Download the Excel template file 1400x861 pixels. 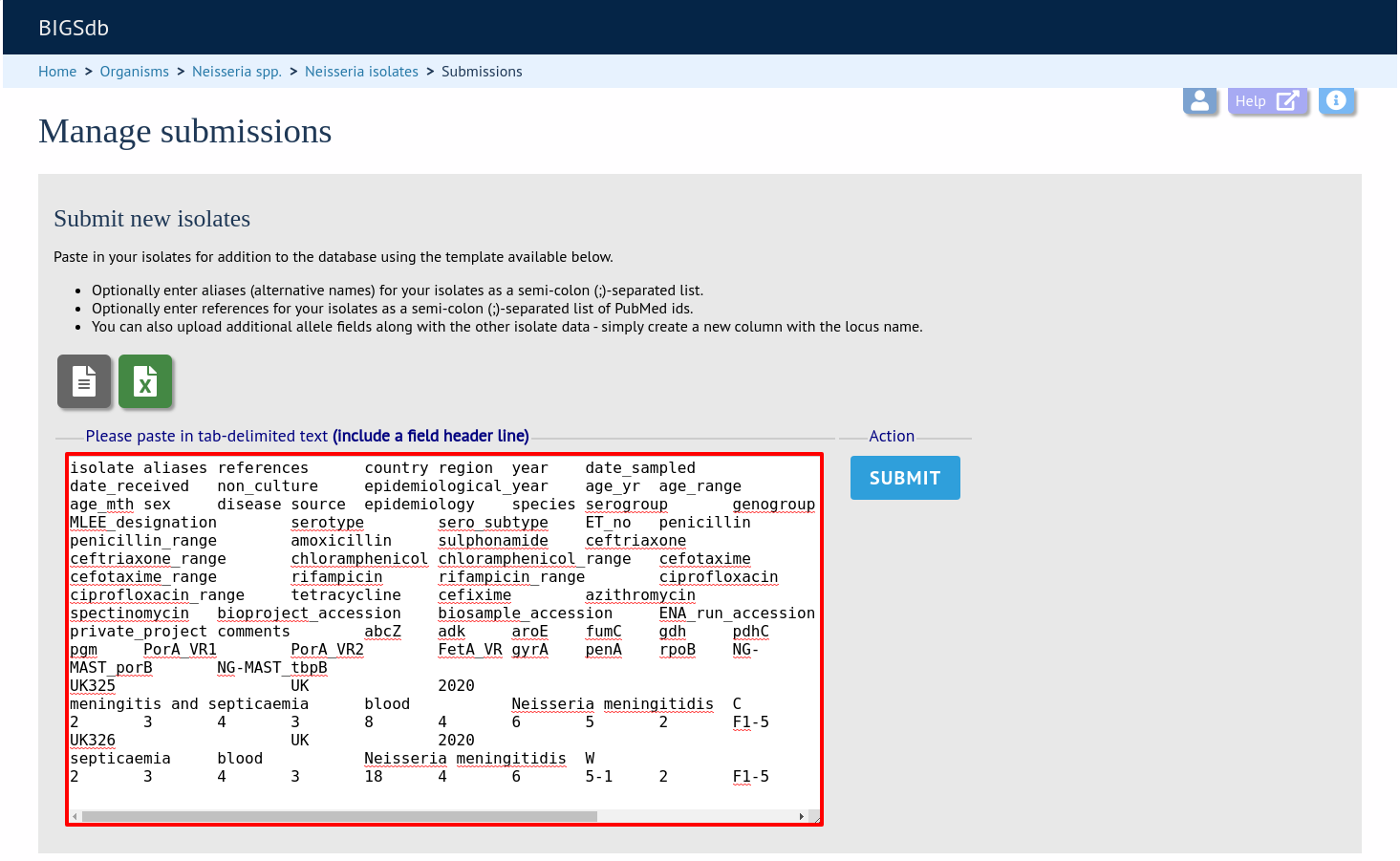[x=145, y=381]
